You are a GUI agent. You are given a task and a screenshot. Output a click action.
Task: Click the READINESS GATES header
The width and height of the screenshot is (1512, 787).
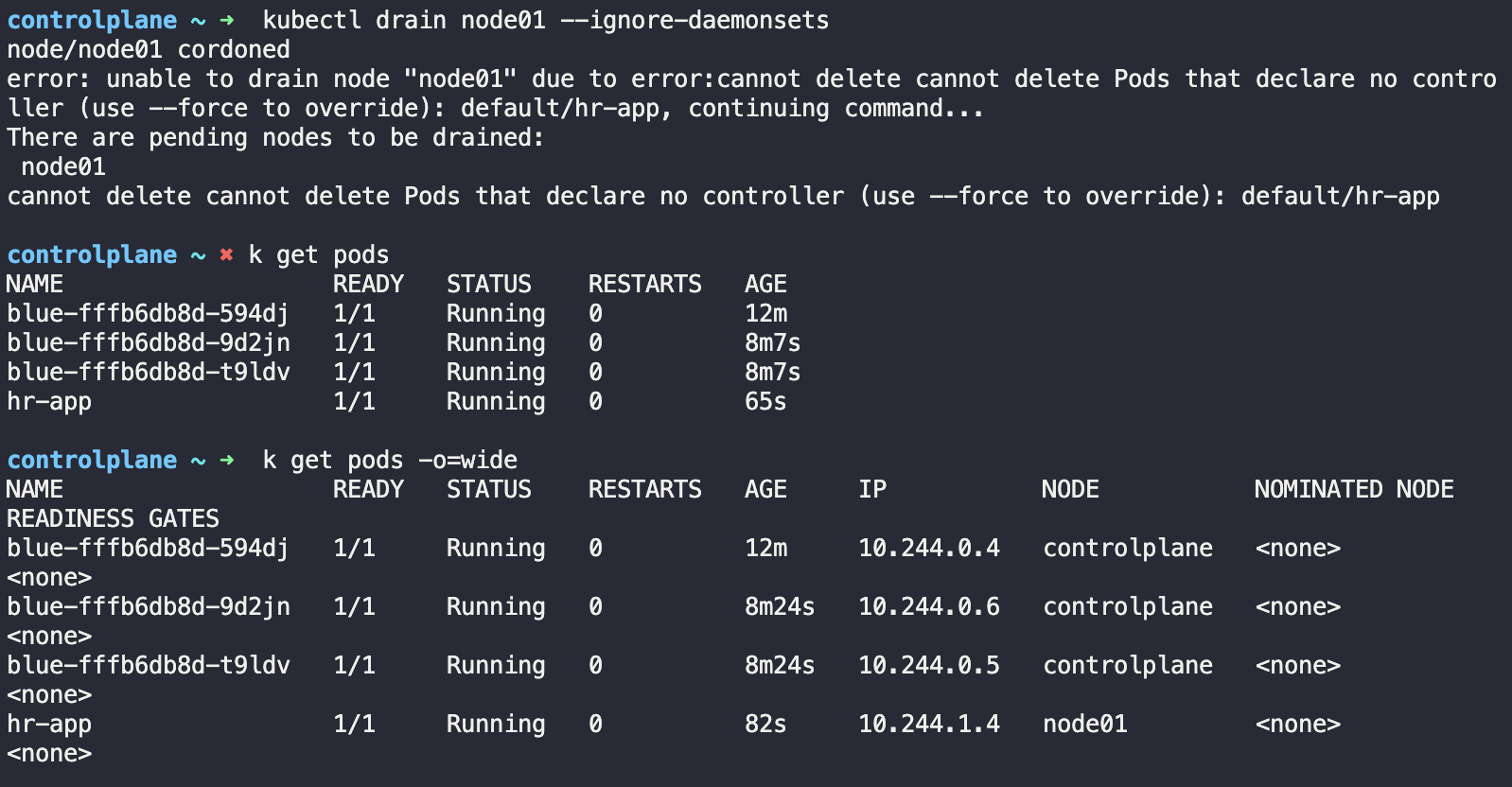tap(113, 518)
